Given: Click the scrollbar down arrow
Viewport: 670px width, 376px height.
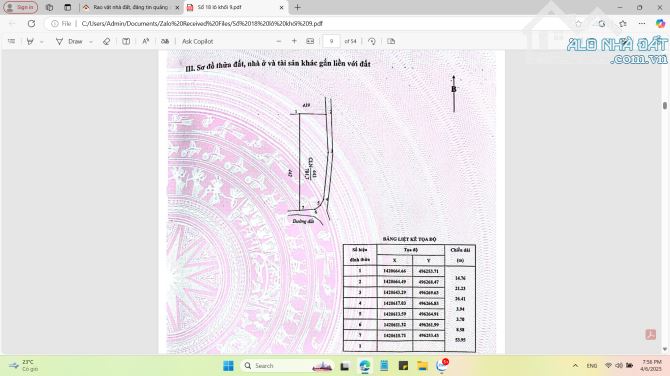Looking at the screenshot, I should tap(665, 350).
